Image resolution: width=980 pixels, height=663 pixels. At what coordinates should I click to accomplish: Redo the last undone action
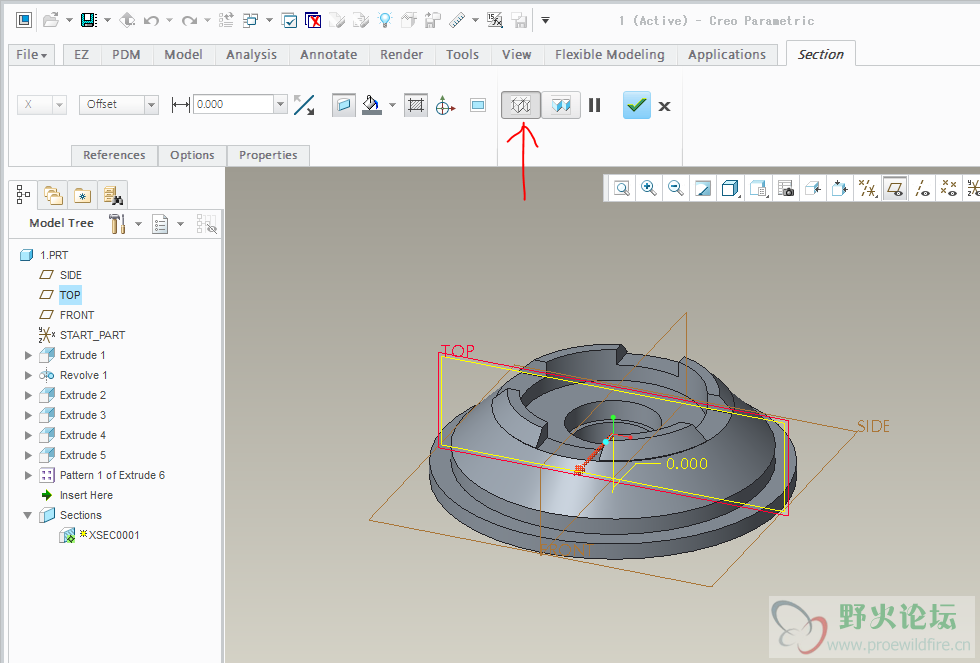pos(189,21)
